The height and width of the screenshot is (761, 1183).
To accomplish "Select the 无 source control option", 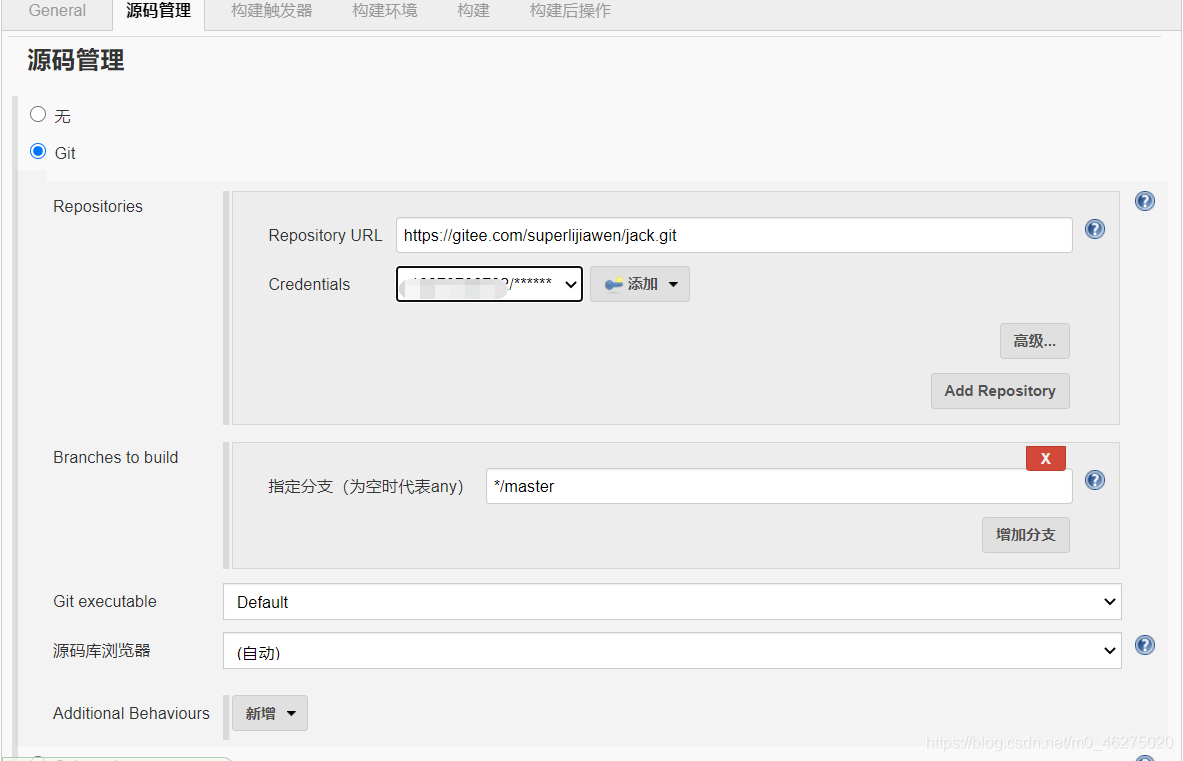I will coord(38,114).
